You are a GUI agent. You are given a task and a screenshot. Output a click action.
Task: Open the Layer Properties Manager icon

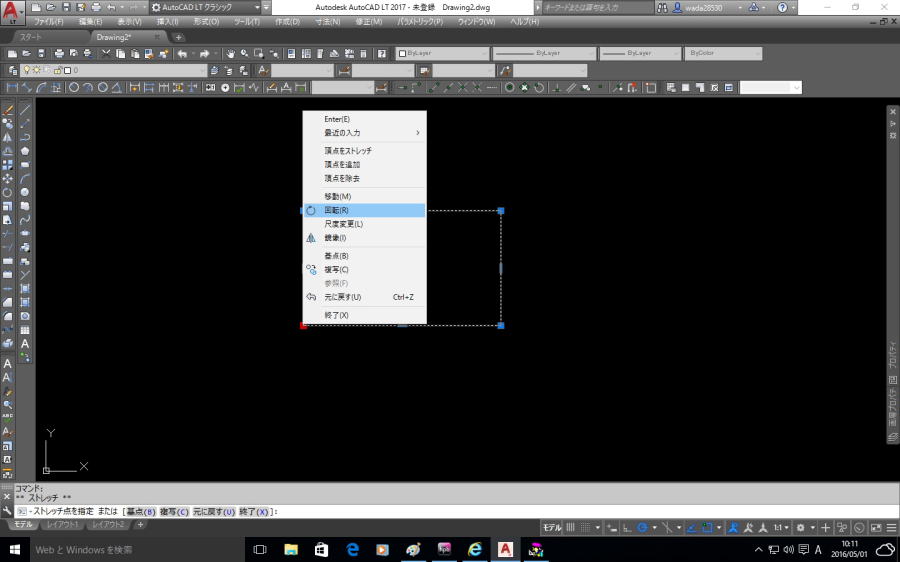click(x=13, y=70)
